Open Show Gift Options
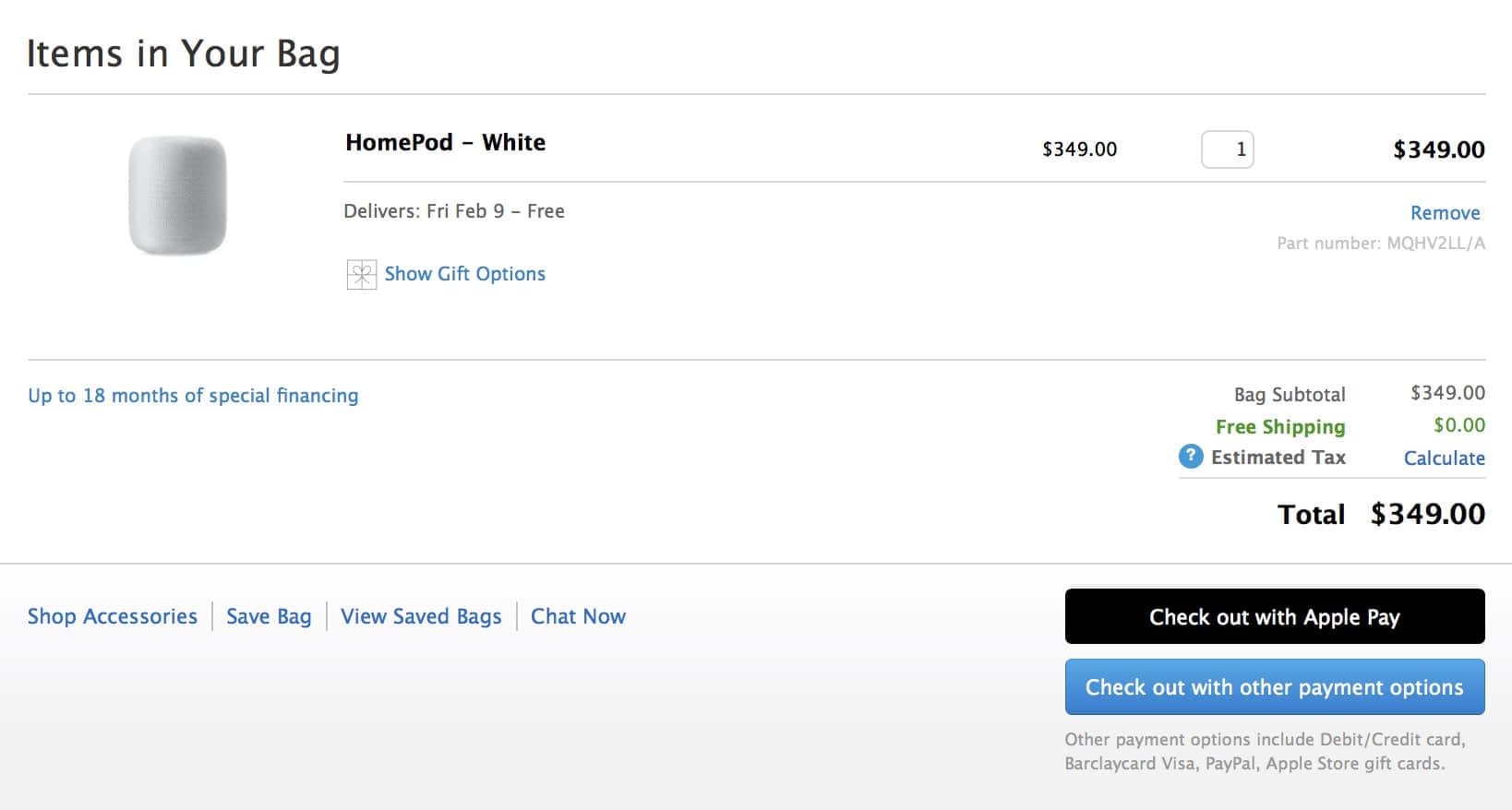The height and width of the screenshot is (810, 1512). tap(464, 274)
